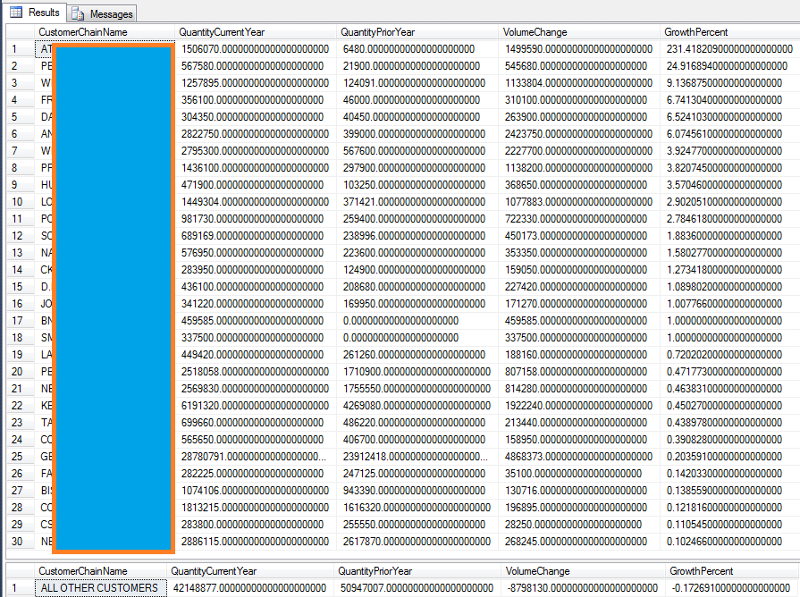Click the 28250 VolumeChange cell
Viewport: 800px width, 597px height.
580,524
